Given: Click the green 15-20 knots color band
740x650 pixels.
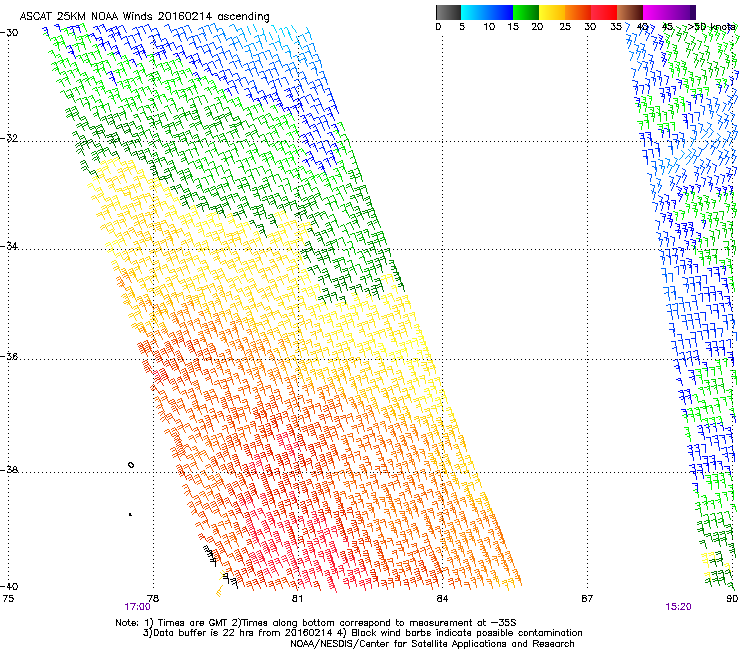Looking at the screenshot, I should (526, 12).
